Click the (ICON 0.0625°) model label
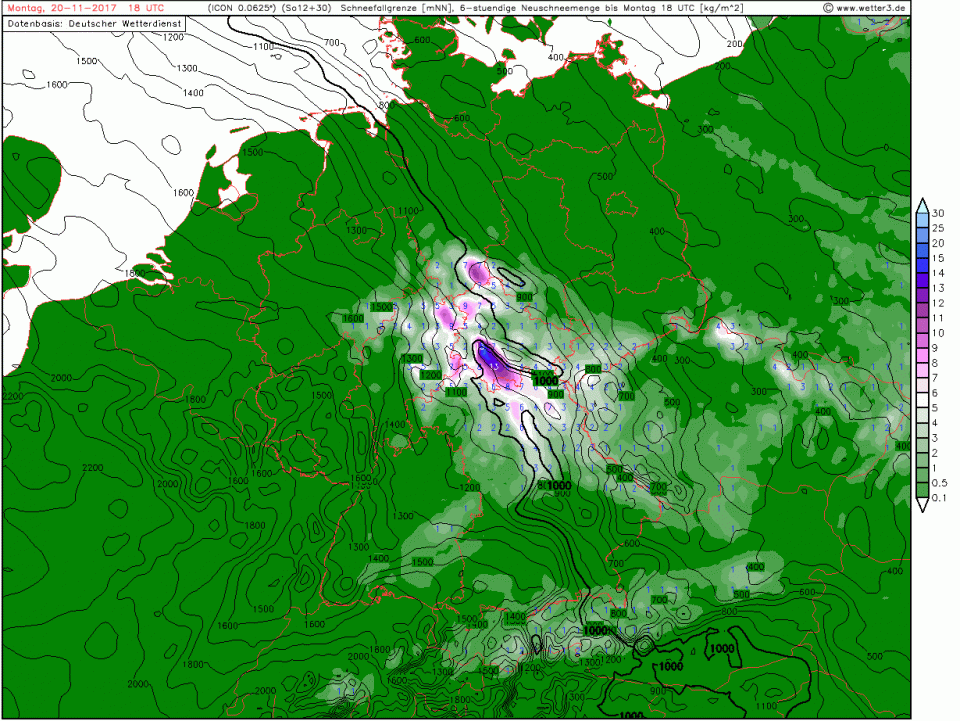 pos(245,8)
